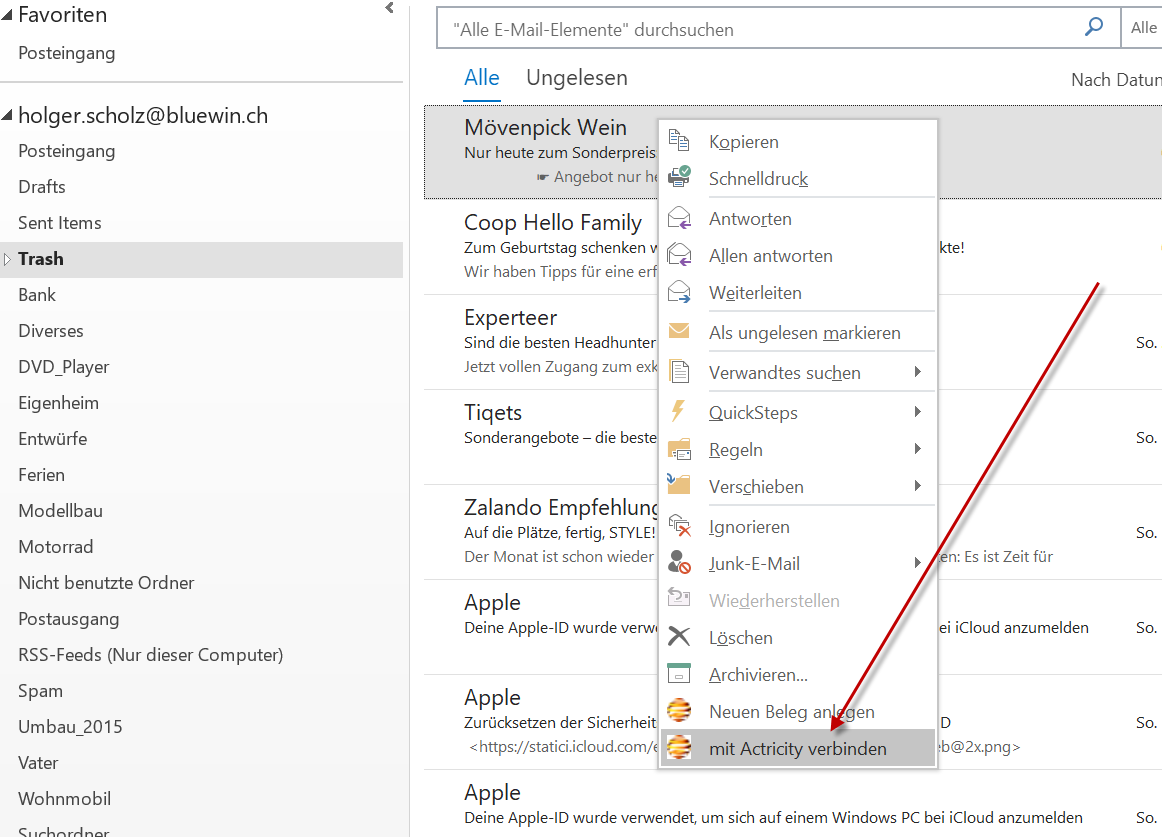The width and height of the screenshot is (1162, 837).
Task: Open the DVD_Player folder
Action: pyautogui.click(x=64, y=367)
